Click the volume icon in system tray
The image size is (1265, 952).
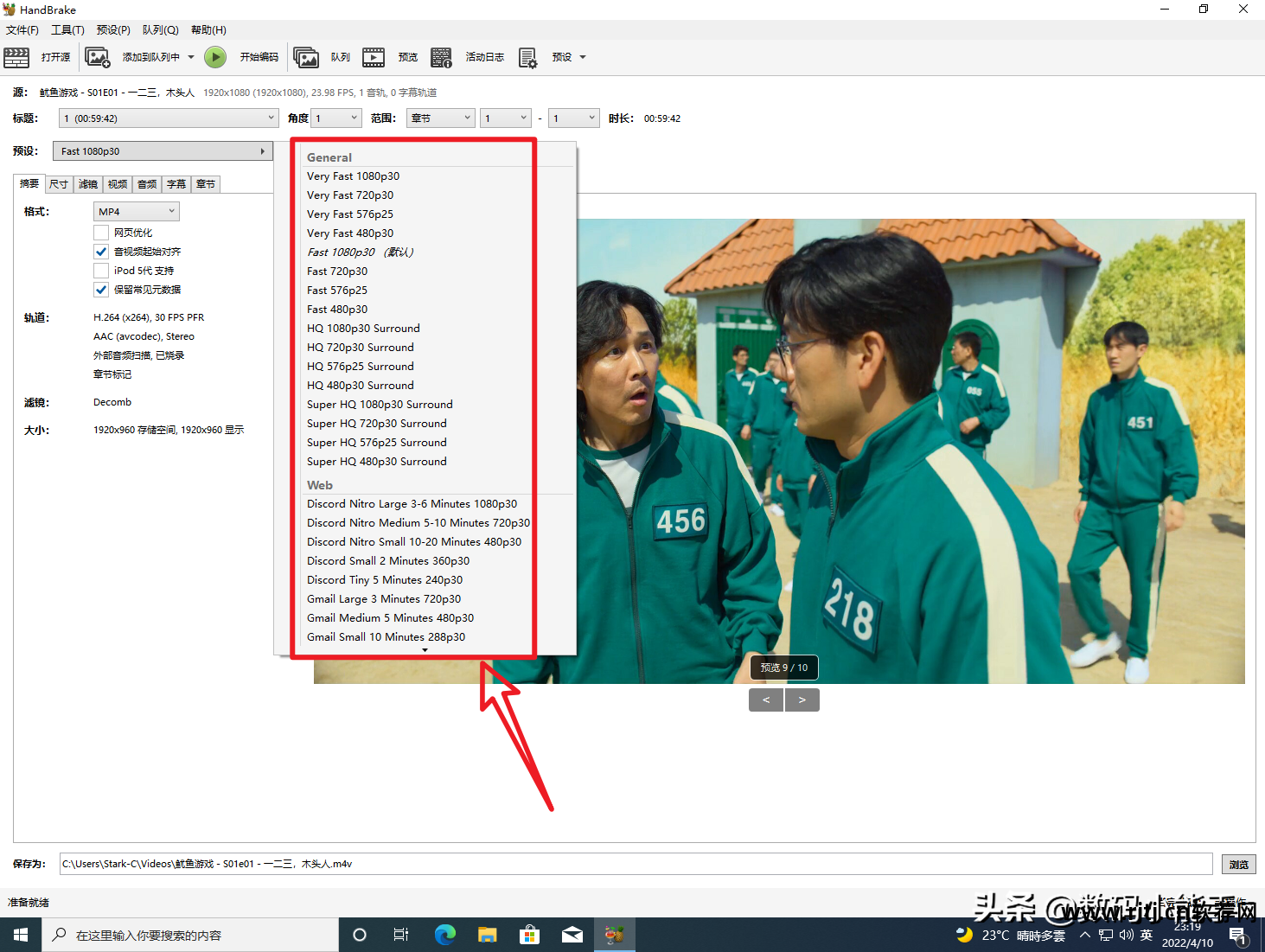pos(1126,935)
